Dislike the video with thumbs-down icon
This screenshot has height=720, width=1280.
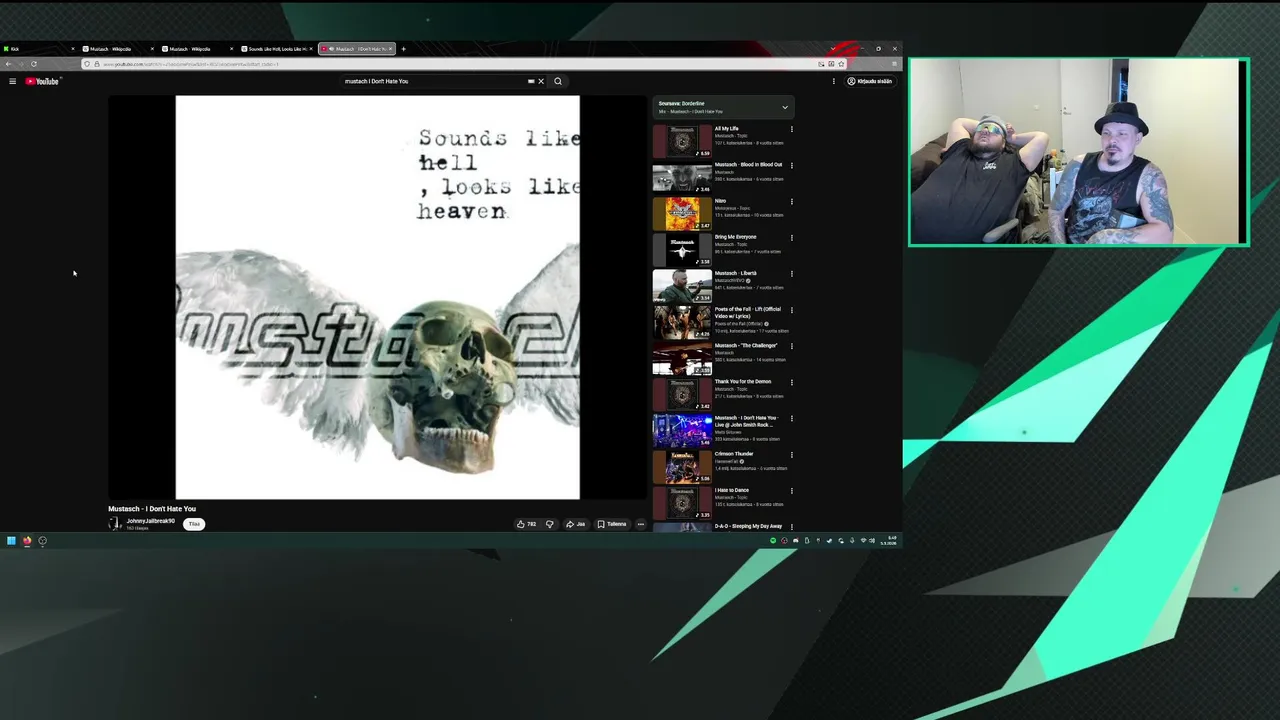click(x=549, y=524)
